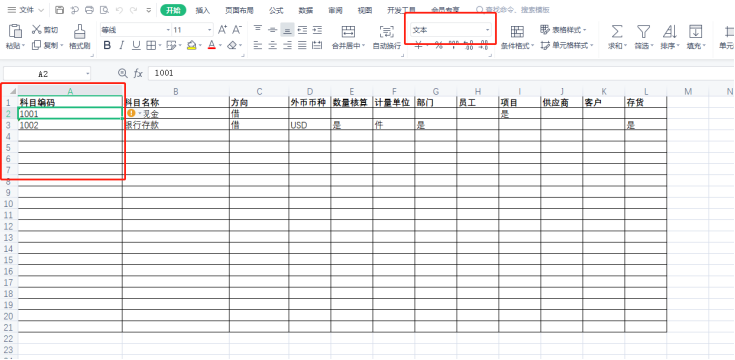Screen dimensions: 735x360
Task: Click the Conditional Formatting (条件格式) icon
Action: pyautogui.click(x=517, y=32)
